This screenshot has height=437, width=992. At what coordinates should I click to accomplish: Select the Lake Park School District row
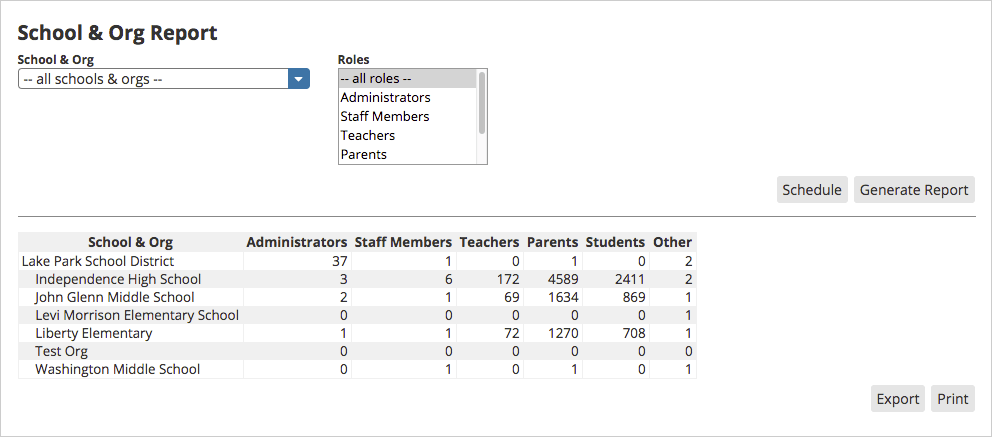[357, 261]
